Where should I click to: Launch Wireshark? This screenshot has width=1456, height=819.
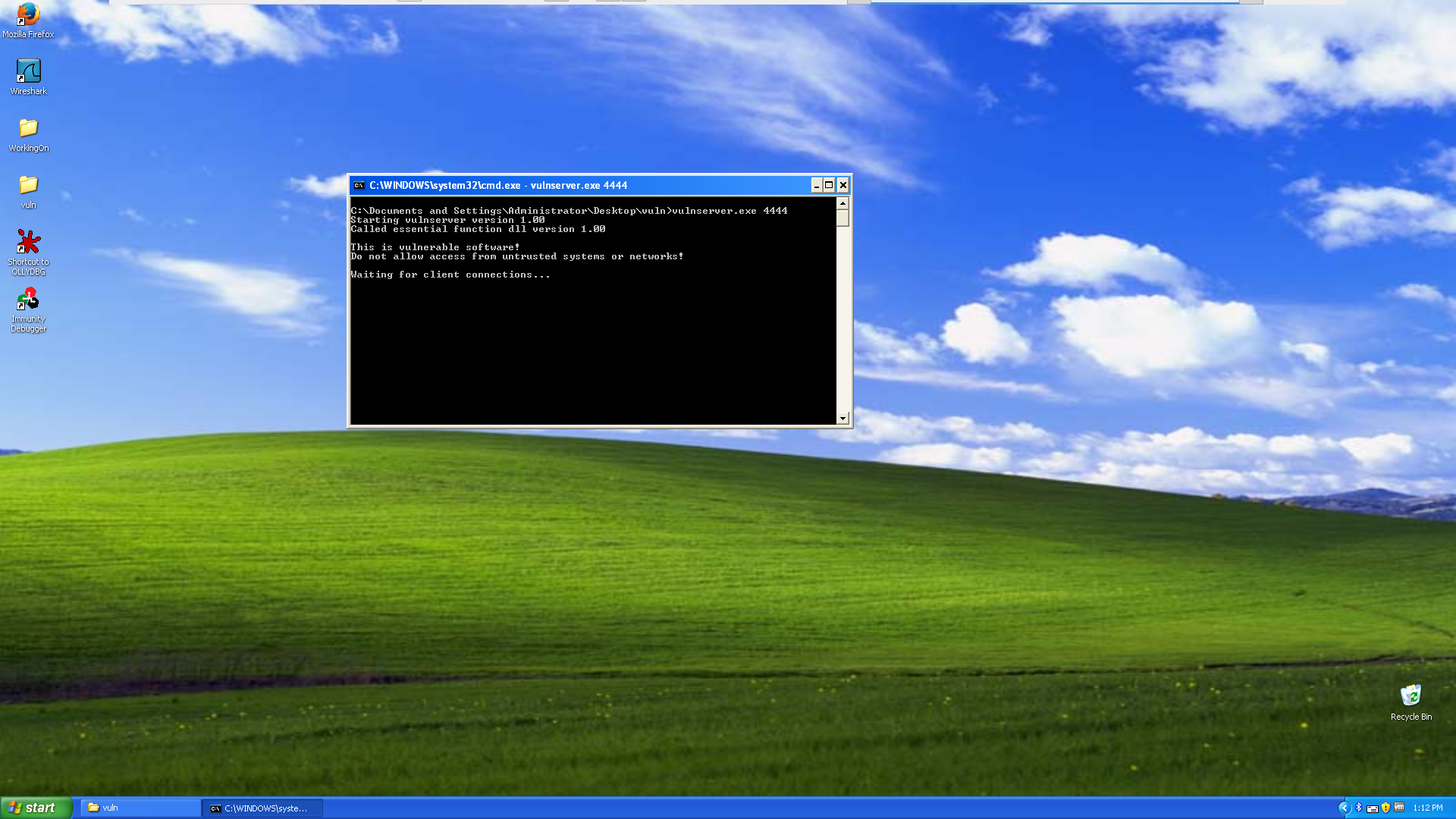(28, 72)
